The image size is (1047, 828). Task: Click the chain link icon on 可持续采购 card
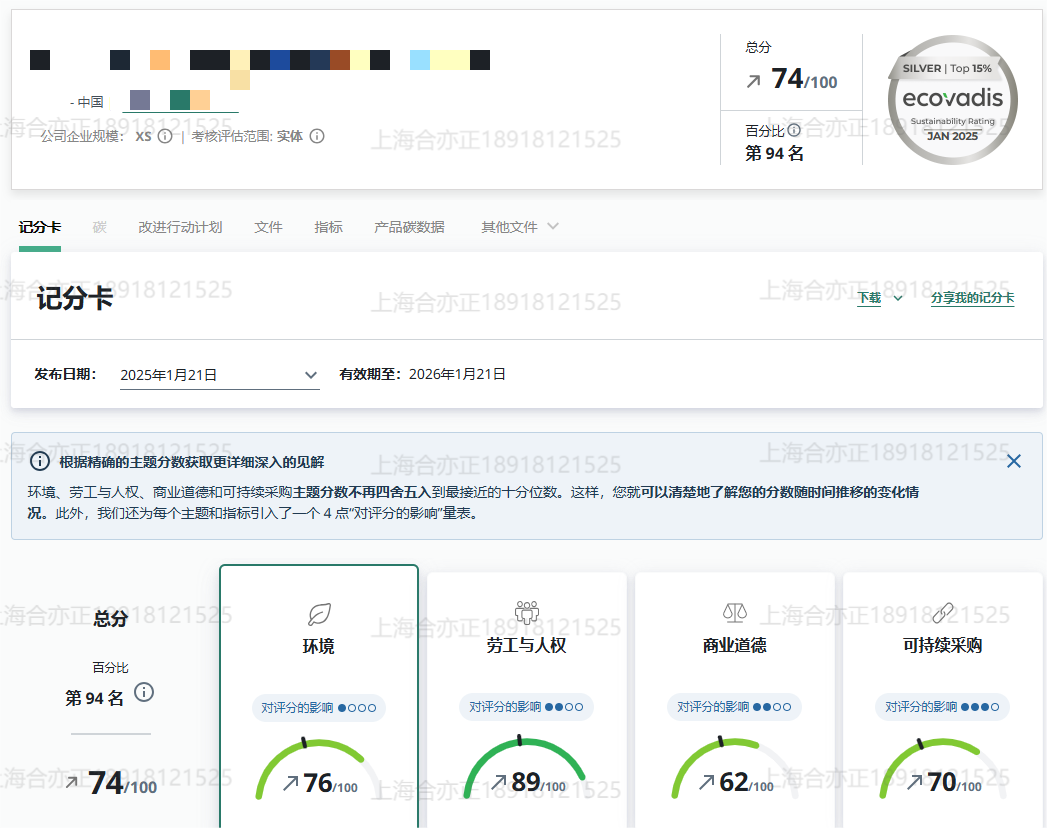(942, 612)
